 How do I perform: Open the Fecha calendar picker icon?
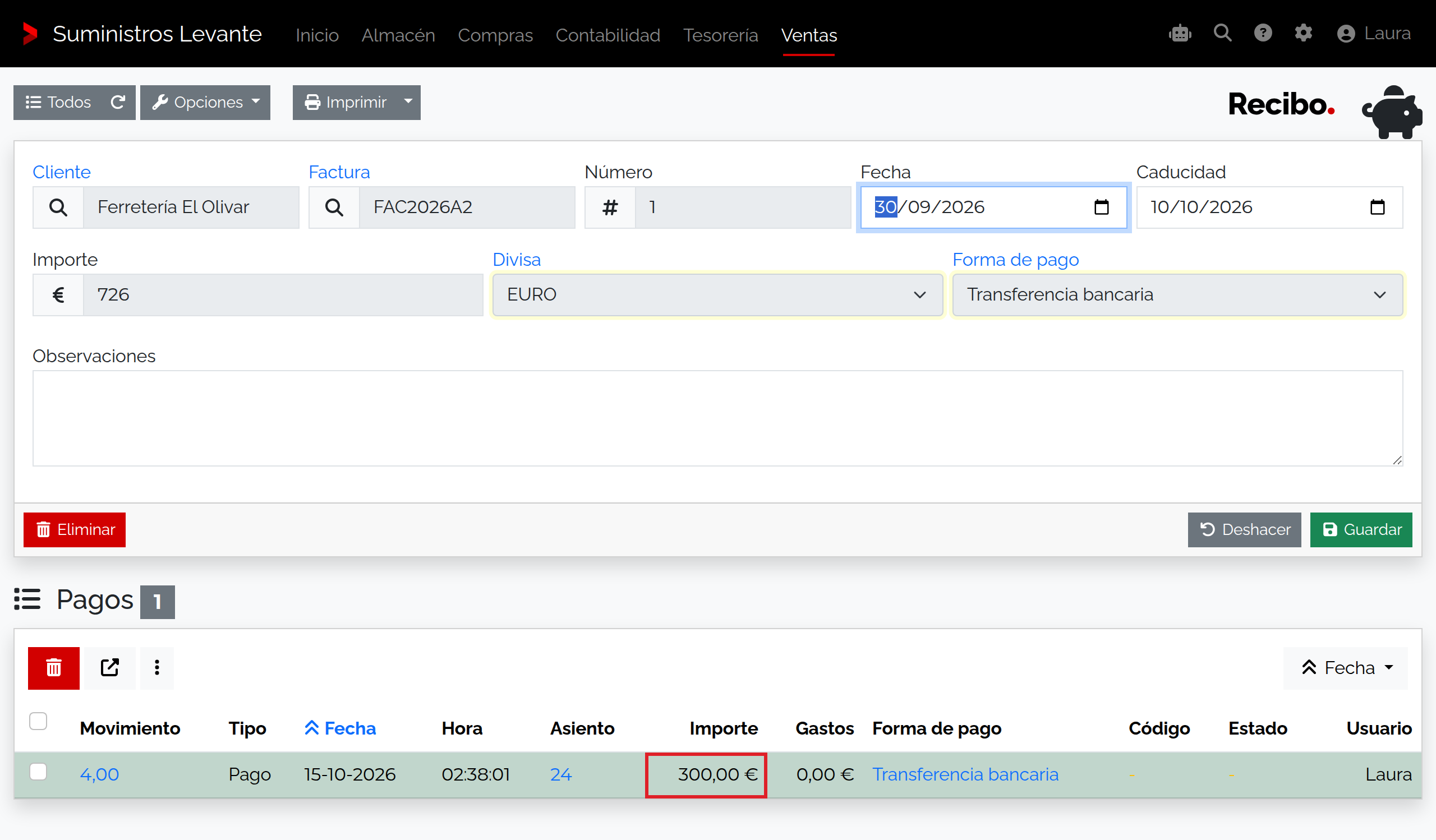[1102, 207]
